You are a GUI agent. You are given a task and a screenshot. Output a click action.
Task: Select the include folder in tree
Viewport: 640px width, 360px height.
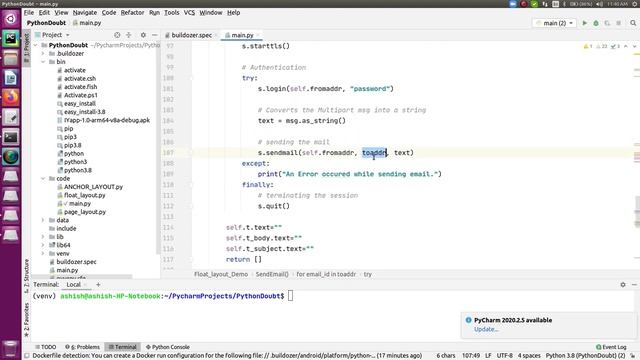[x=66, y=229]
